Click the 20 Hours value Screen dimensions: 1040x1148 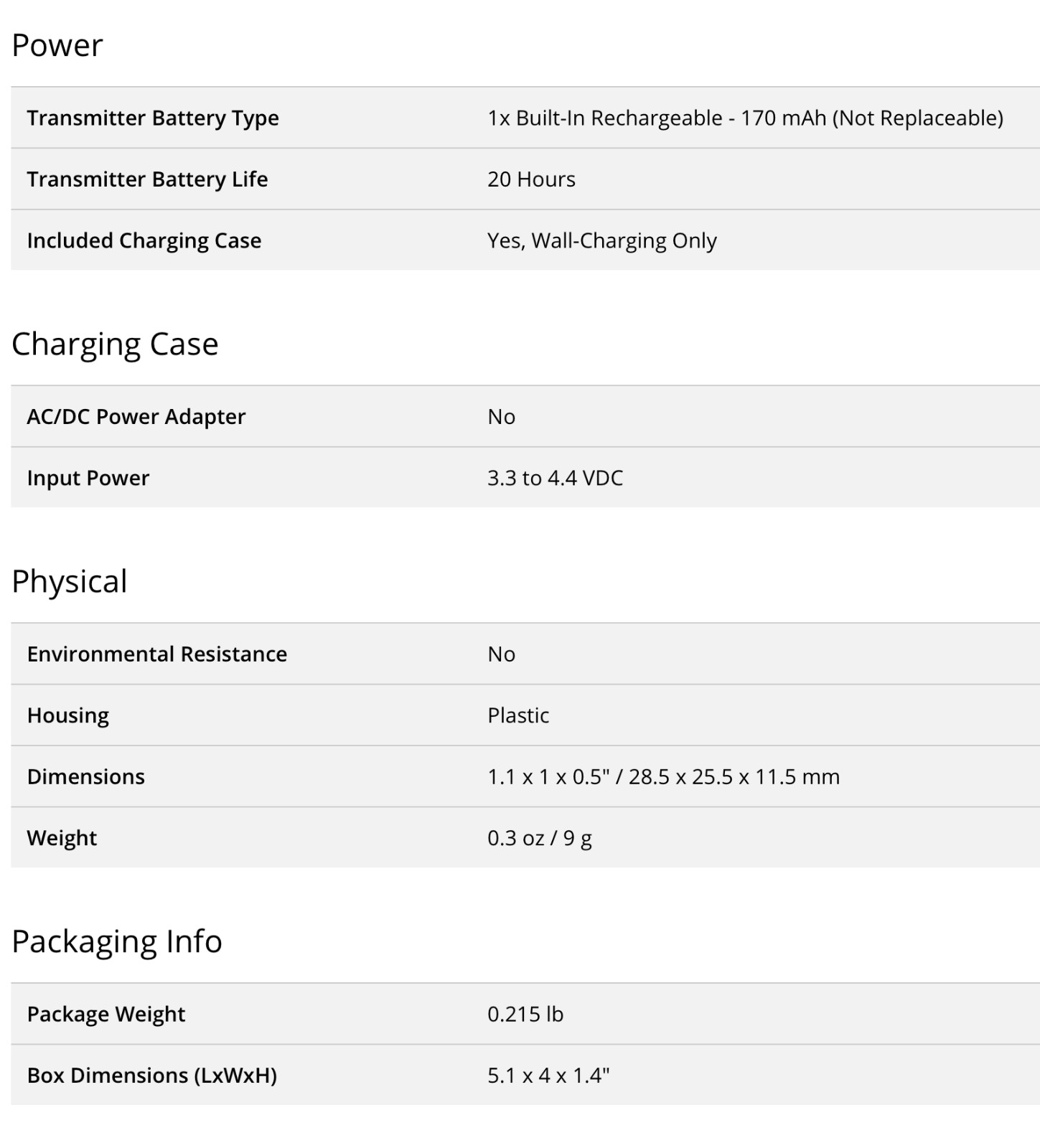click(x=531, y=179)
